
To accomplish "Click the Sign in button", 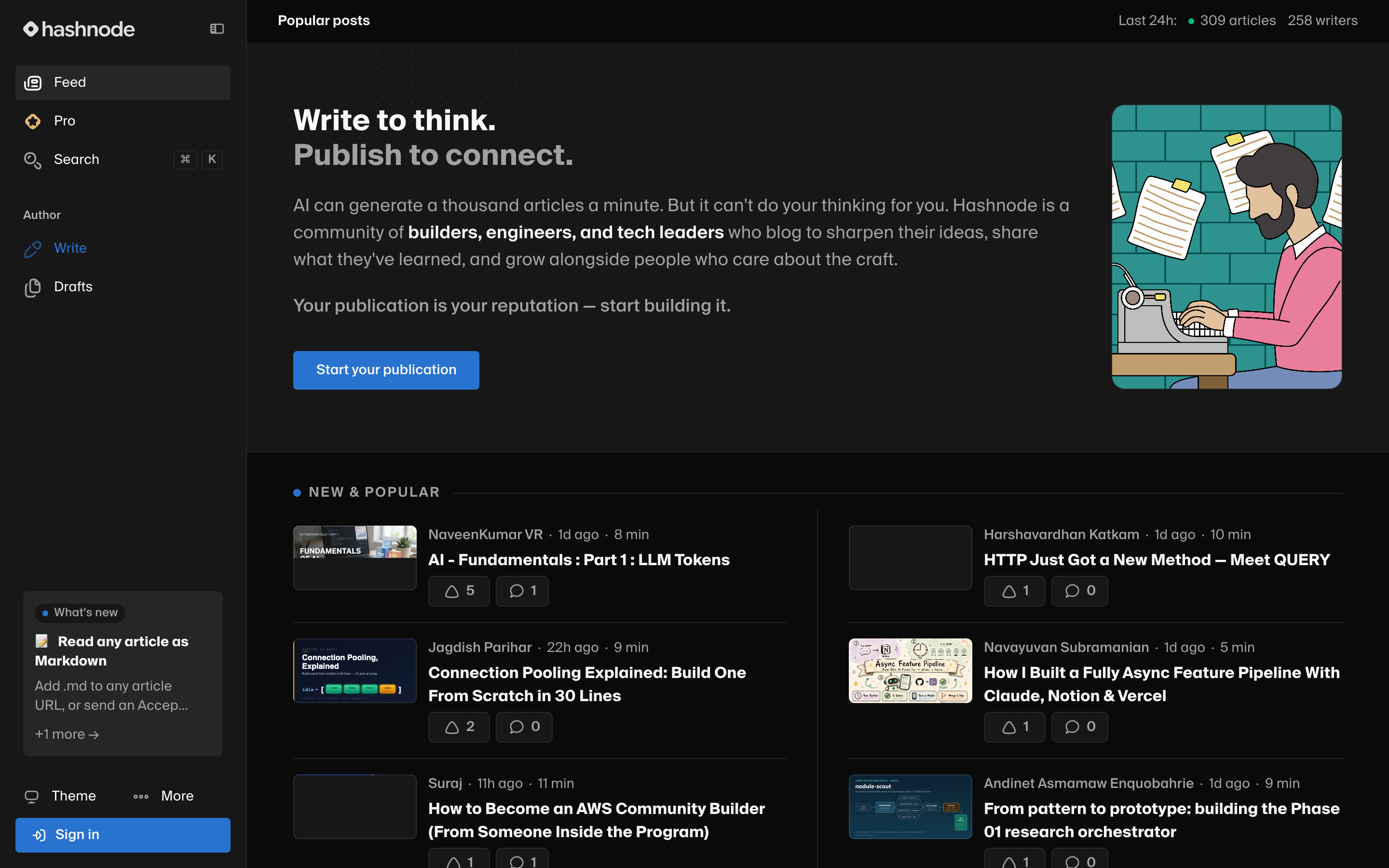I will (x=123, y=835).
